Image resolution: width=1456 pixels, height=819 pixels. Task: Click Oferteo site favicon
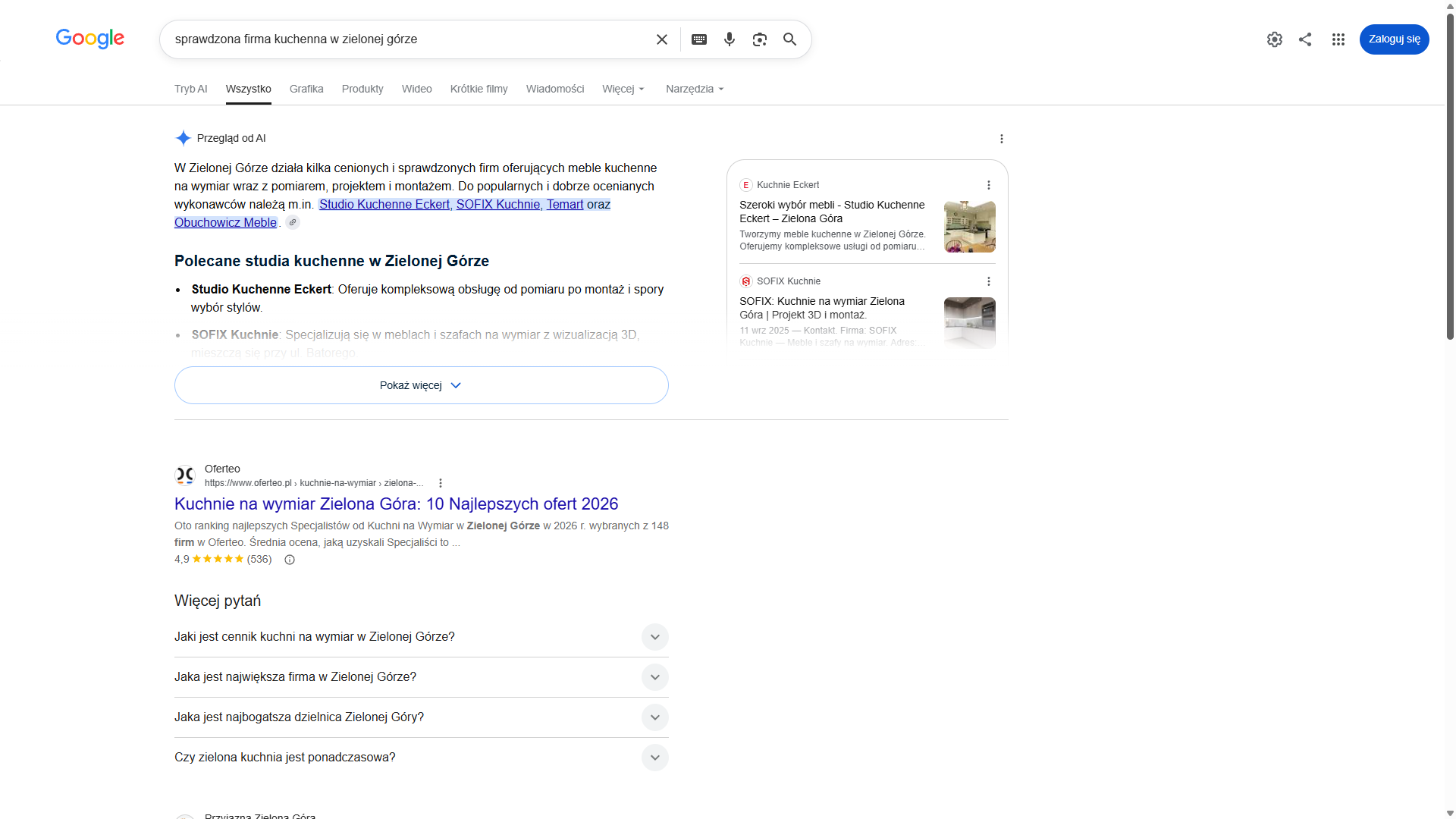pos(185,475)
